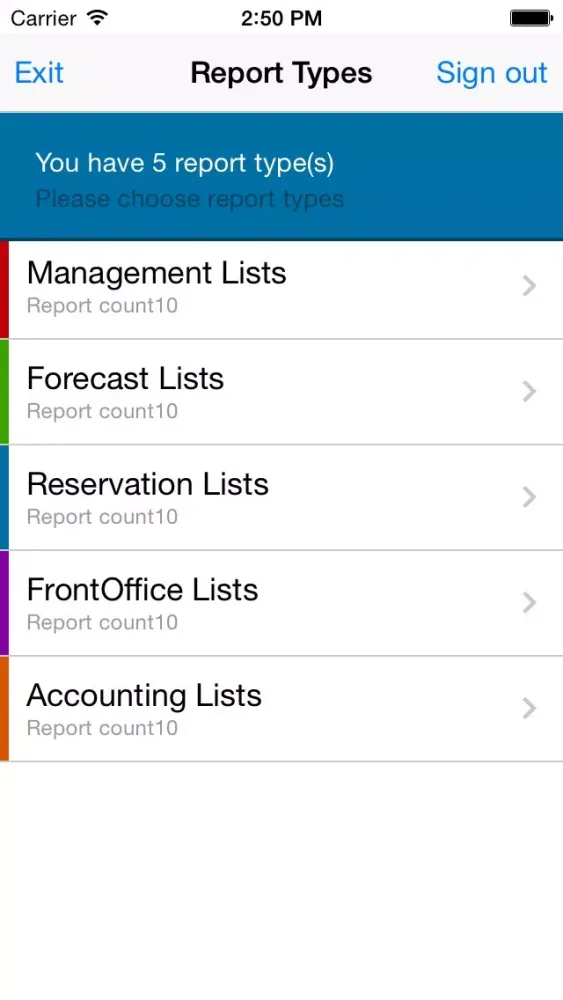Tap the battery indicator icon

coord(530,18)
